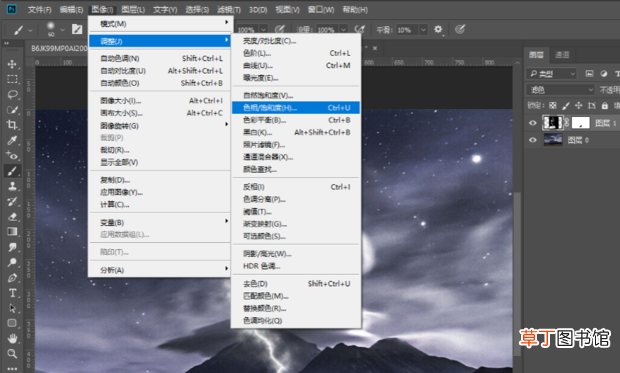Select the Dodge tool
This screenshot has height=373, width=620.
click(12, 262)
